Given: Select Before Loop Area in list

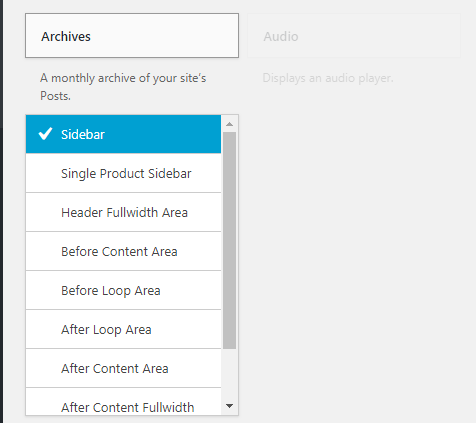Looking at the screenshot, I should [x=123, y=290].
